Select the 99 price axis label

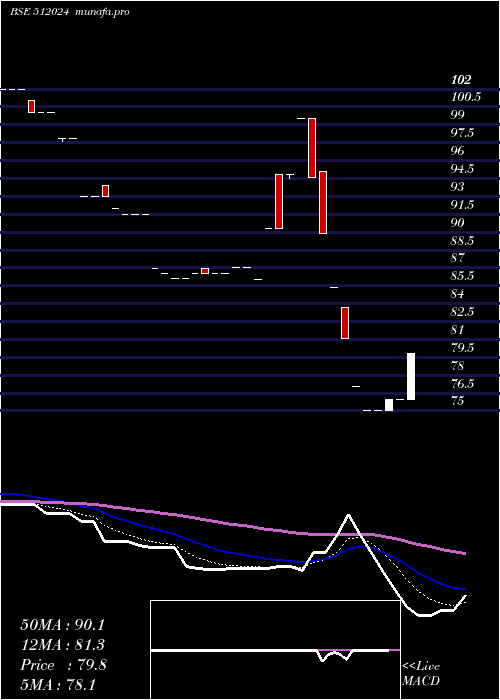pos(458,114)
